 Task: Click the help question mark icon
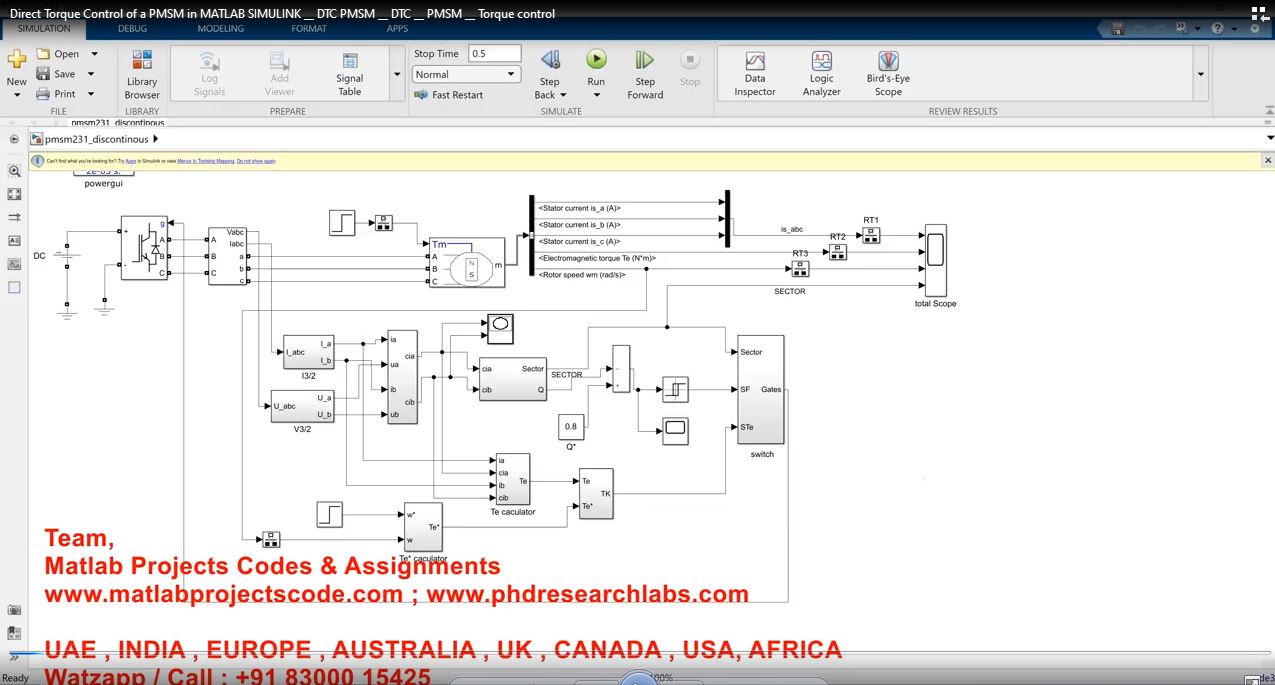pyautogui.click(x=1218, y=28)
